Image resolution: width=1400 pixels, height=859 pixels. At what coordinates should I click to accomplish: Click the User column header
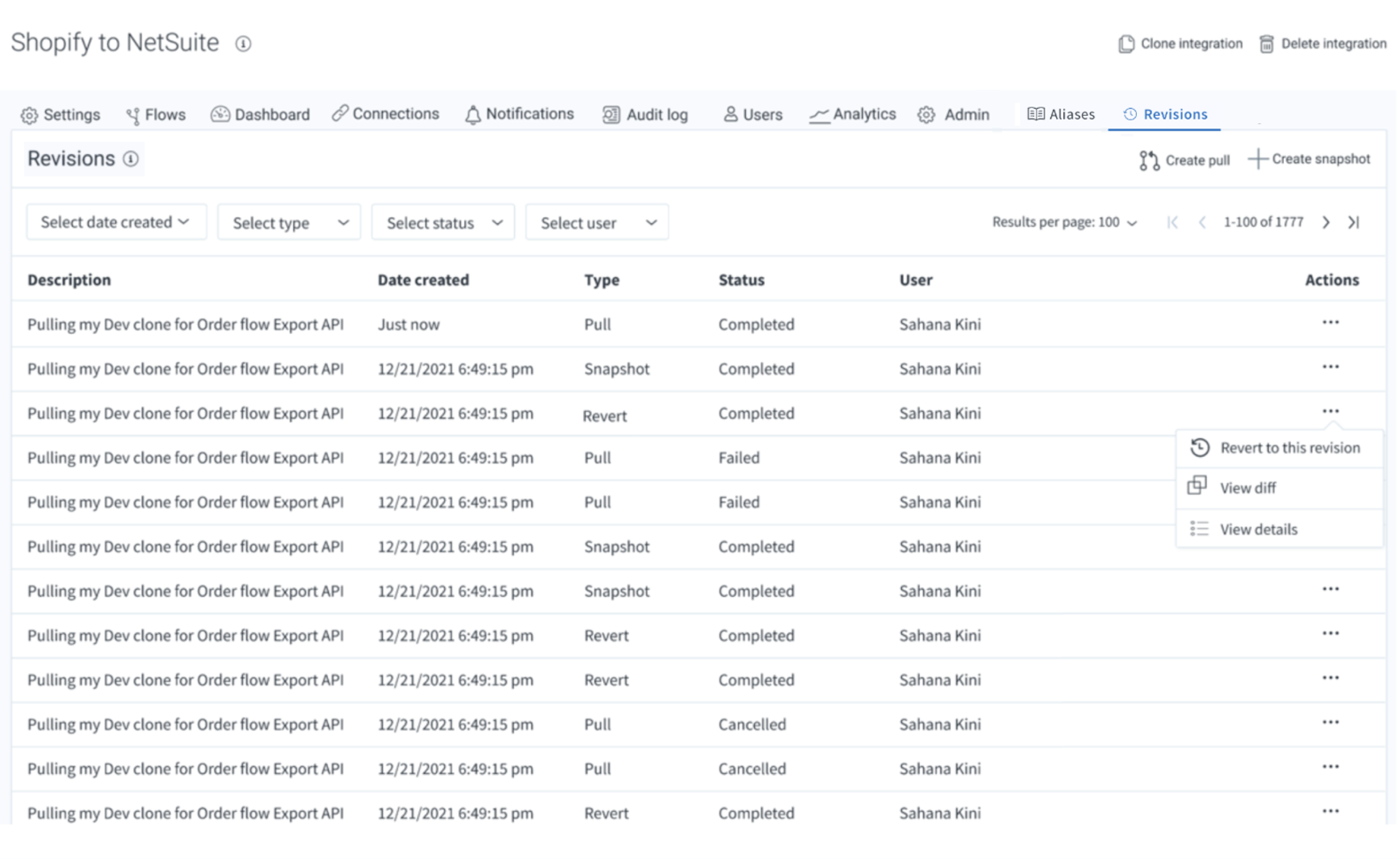pos(916,280)
